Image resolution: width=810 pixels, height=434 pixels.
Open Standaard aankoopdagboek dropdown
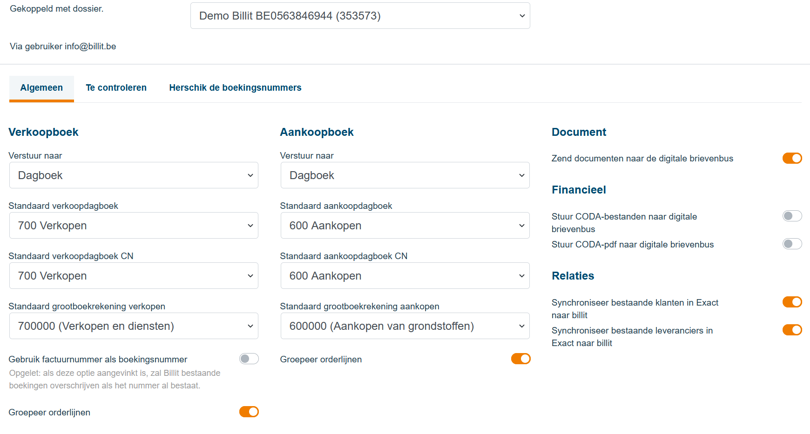[405, 226]
